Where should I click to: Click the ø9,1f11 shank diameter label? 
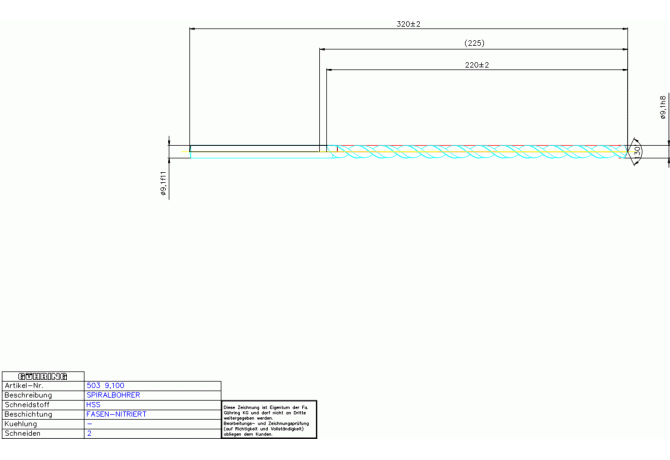(163, 183)
